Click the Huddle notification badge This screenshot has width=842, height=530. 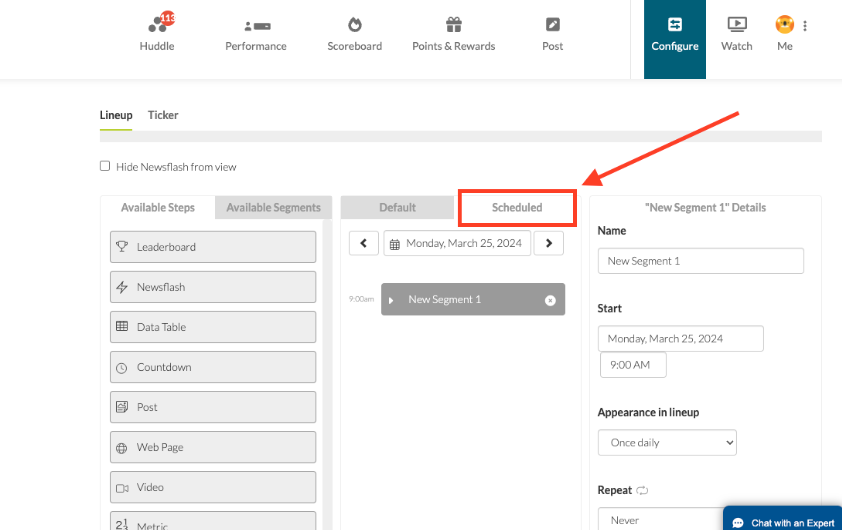[x=168, y=18]
